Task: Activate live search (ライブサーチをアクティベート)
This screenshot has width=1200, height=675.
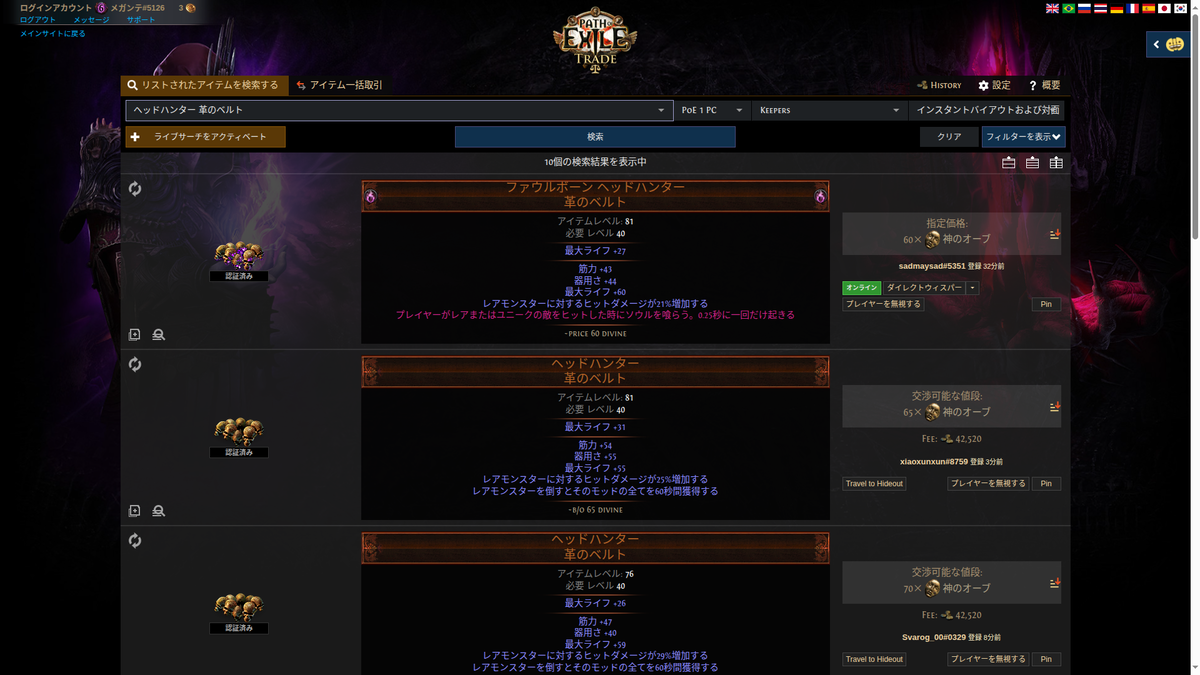Action: [205, 137]
